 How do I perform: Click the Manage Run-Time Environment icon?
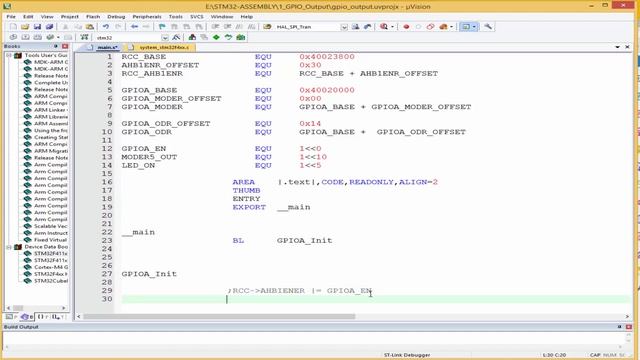[x=241, y=37]
